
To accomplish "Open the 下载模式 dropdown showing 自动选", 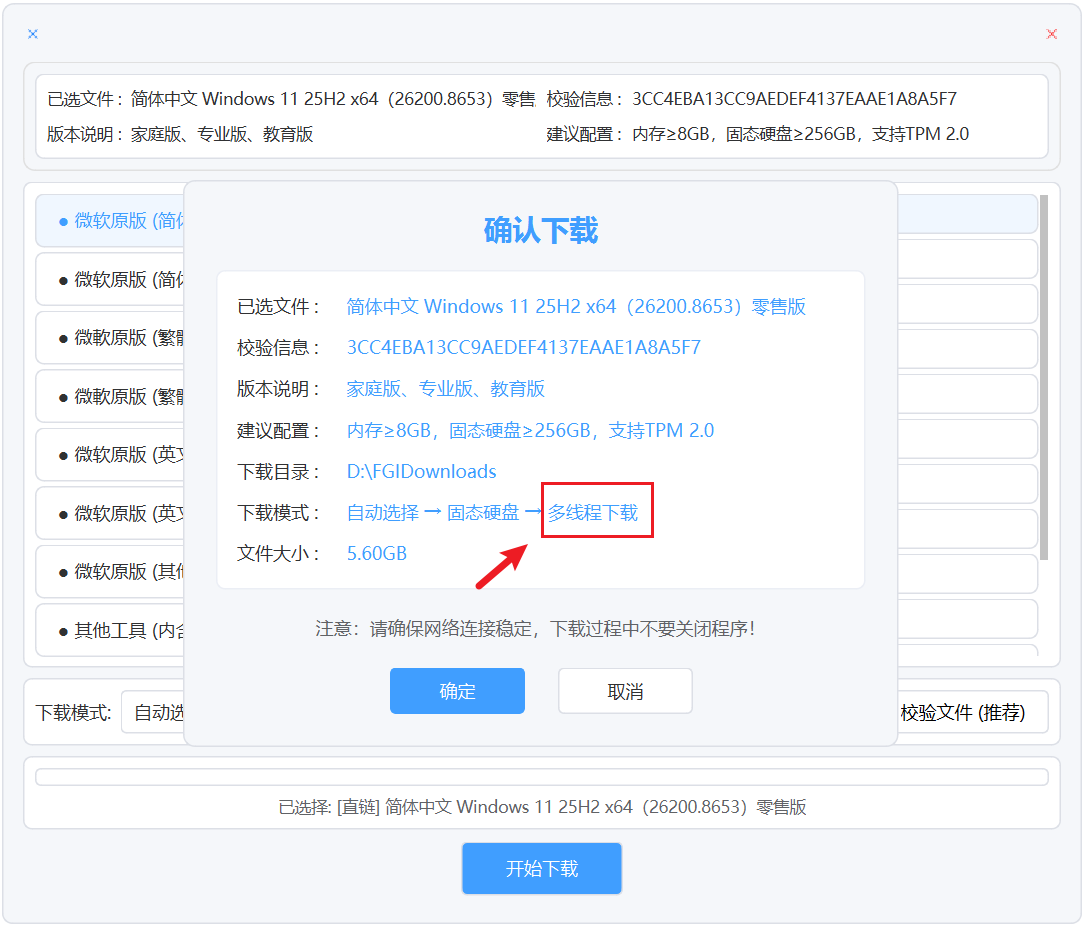I will 153,712.
